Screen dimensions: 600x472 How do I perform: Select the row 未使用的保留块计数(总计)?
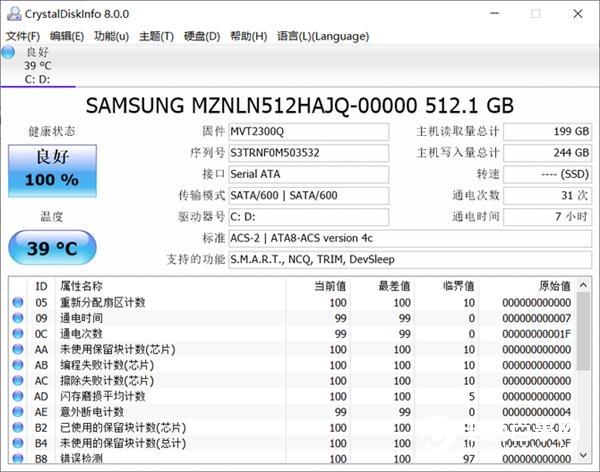click(293, 443)
